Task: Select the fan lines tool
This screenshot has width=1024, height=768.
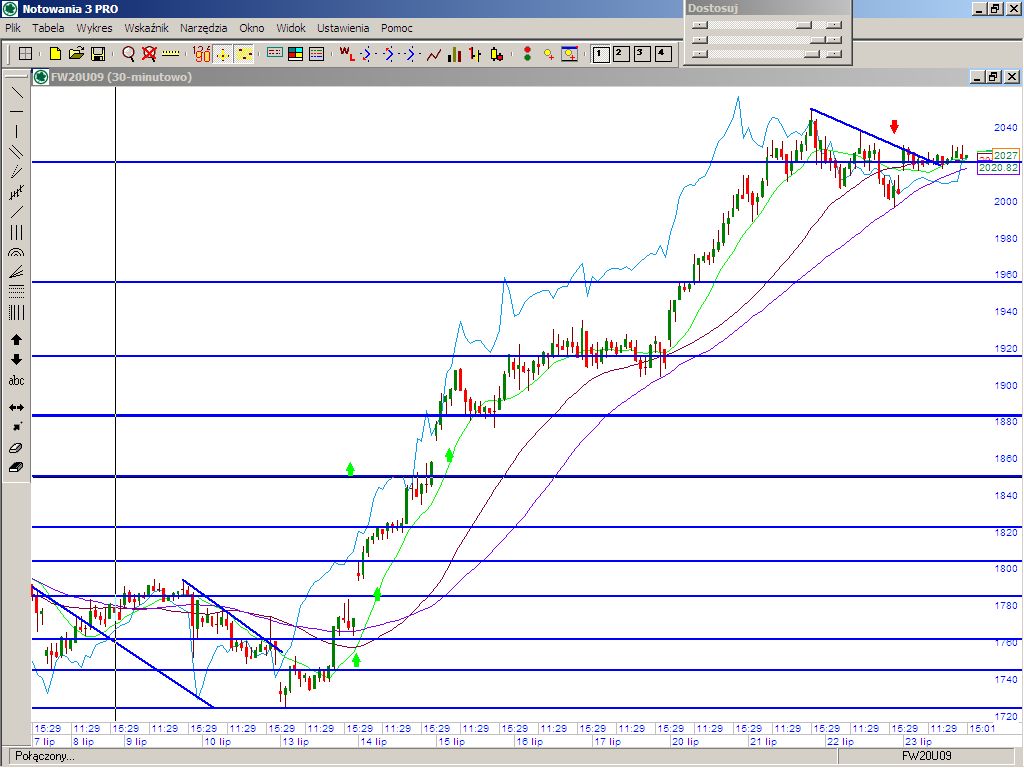Action: 16,272
